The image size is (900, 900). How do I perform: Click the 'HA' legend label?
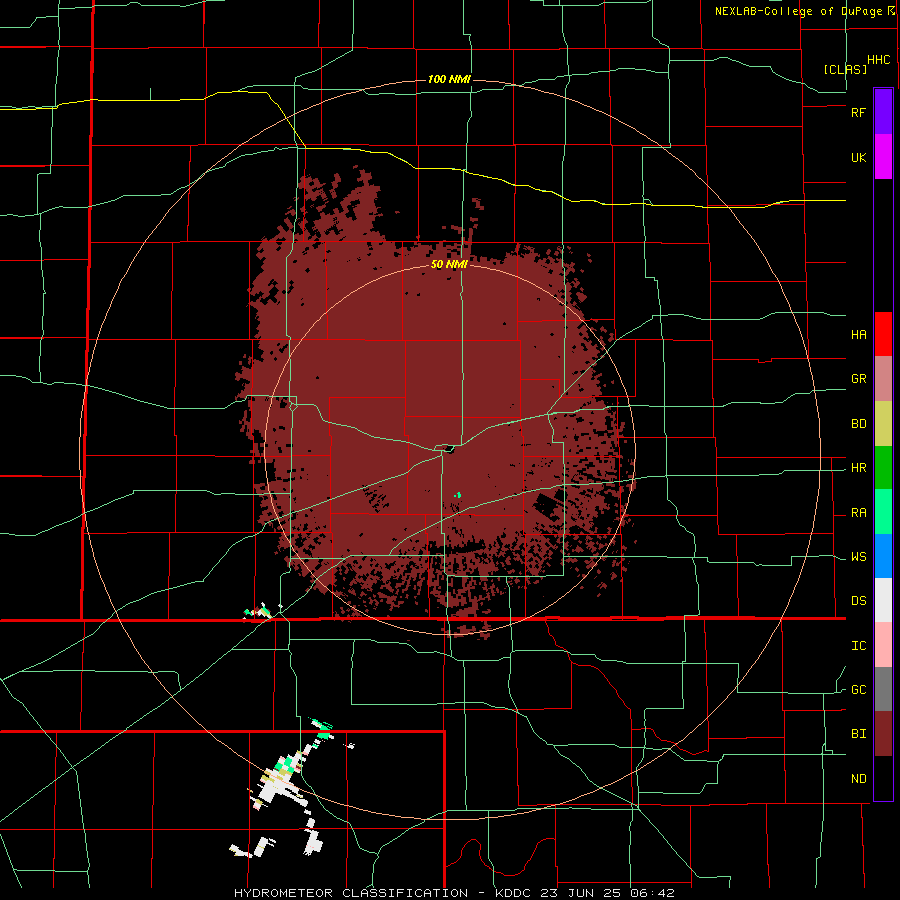click(858, 335)
